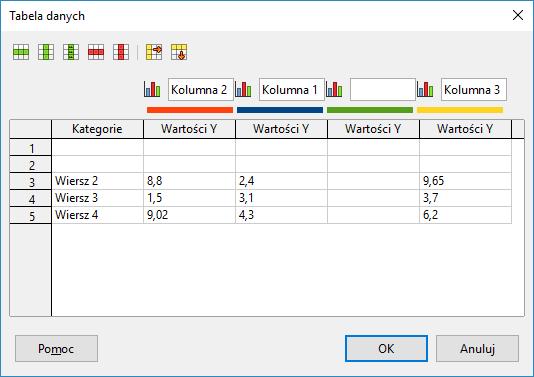The width and height of the screenshot is (534, 377).
Task: Click the Insert Row toolbar icon
Action: click(21, 52)
